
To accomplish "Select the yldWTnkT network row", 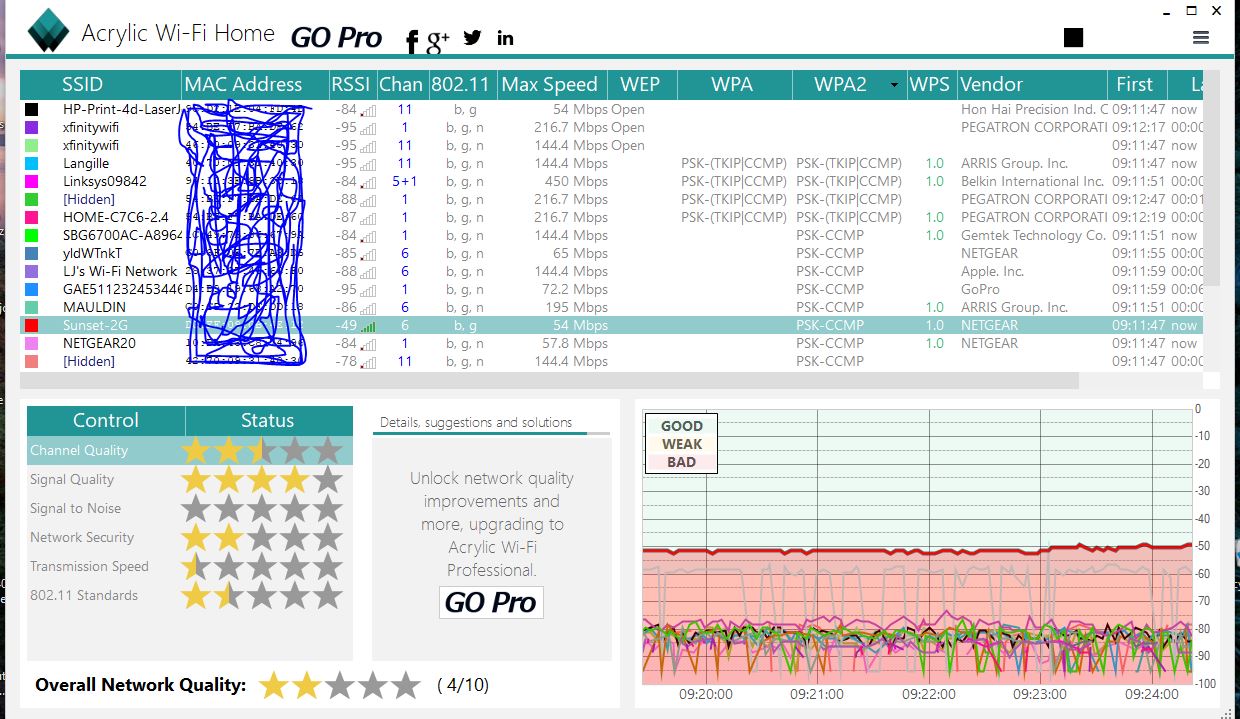I will click(x=611, y=253).
